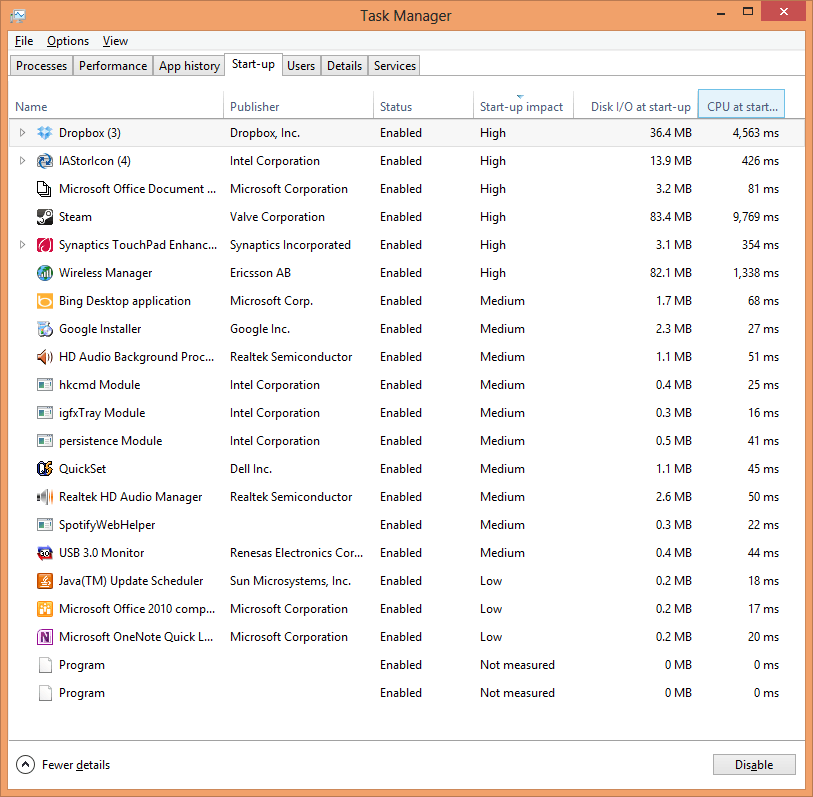Click the red Synaptics TouchPad icon
The width and height of the screenshot is (813, 797).
coord(45,245)
